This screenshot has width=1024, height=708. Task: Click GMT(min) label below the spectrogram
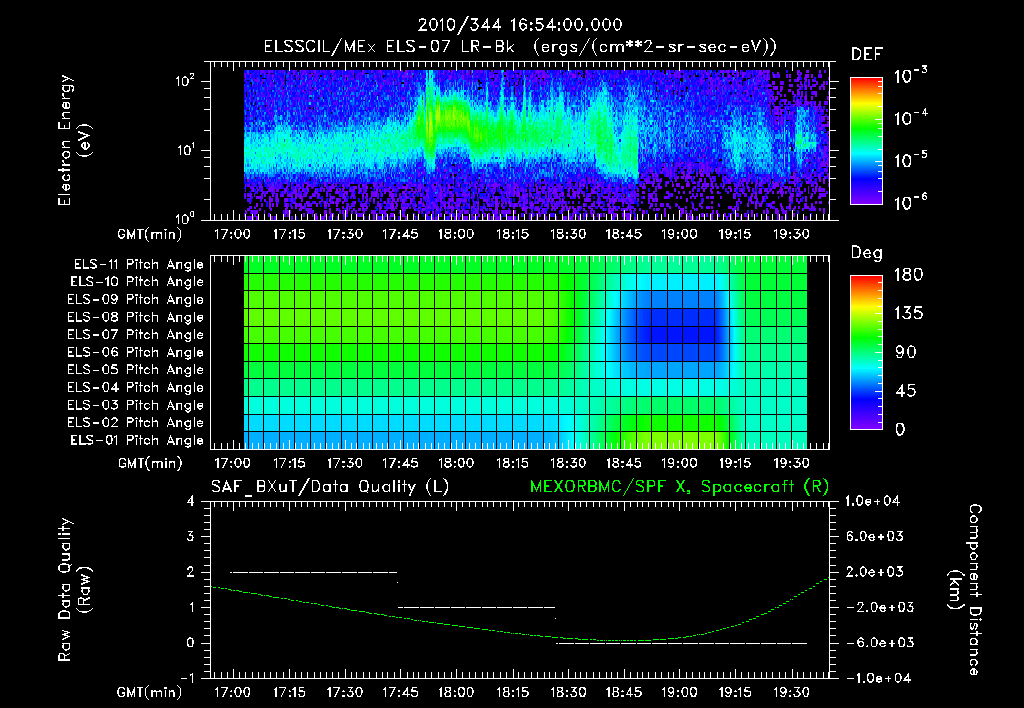pos(150,234)
